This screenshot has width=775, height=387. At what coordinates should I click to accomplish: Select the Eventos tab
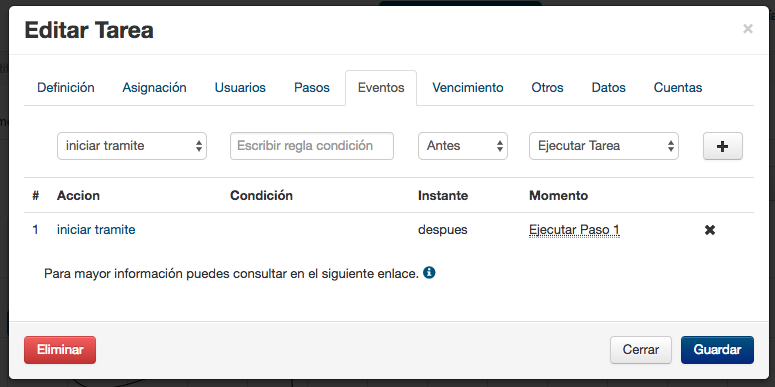[381, 87]
